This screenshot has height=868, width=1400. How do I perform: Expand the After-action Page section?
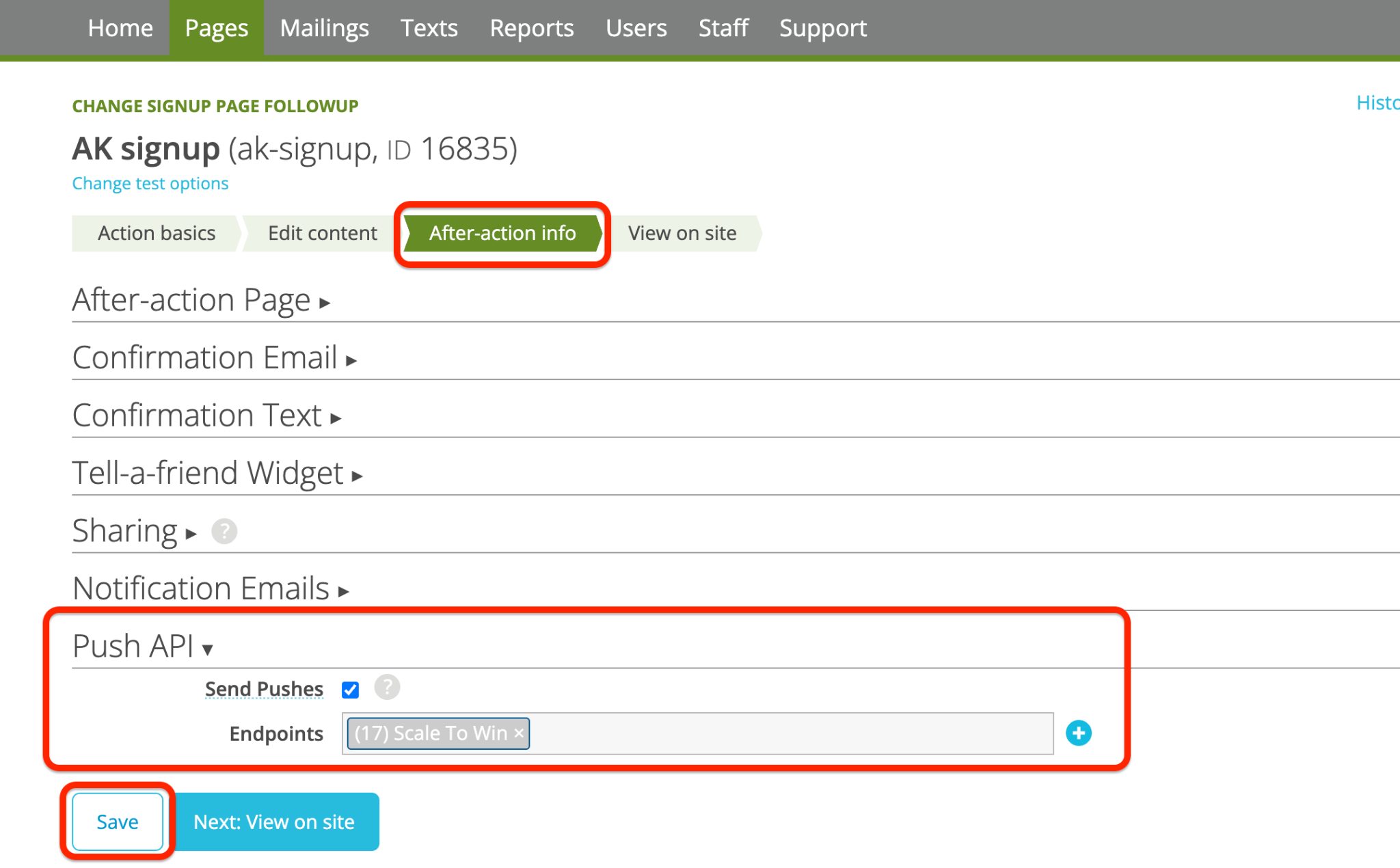201,299
